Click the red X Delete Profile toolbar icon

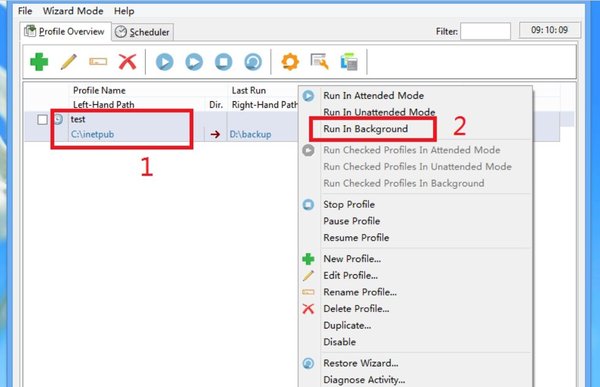(127, 62)
